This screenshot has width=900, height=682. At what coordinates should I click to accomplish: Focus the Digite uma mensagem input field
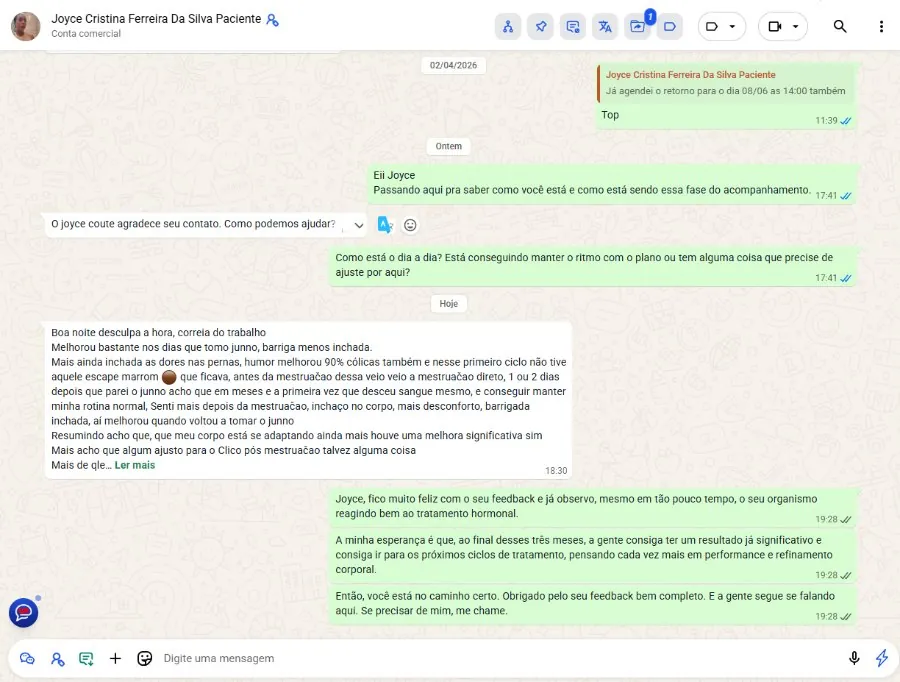tap(499, 658)
